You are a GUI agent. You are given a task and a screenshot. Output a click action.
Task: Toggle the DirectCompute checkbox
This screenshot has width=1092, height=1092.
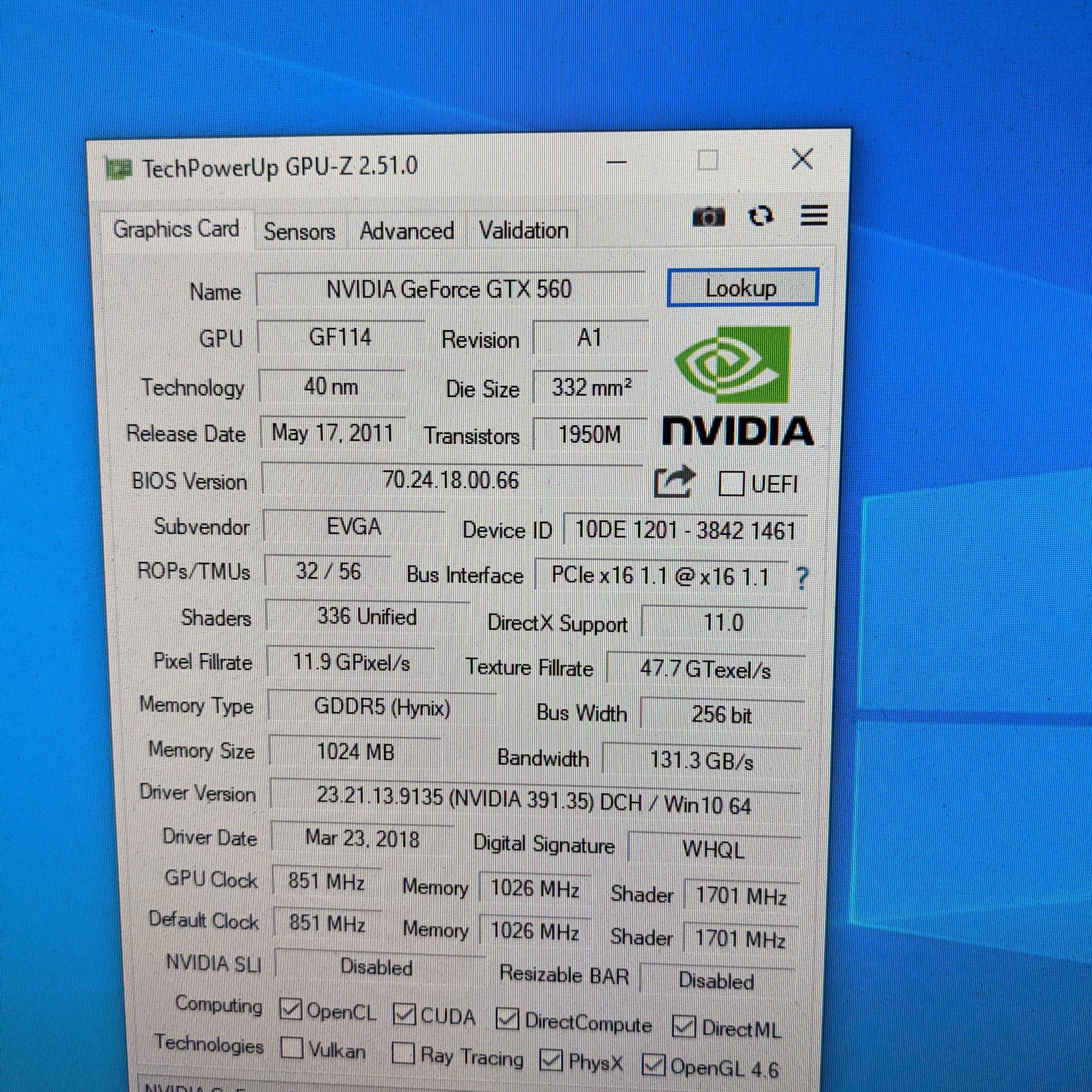click(x=507, y=1018)
